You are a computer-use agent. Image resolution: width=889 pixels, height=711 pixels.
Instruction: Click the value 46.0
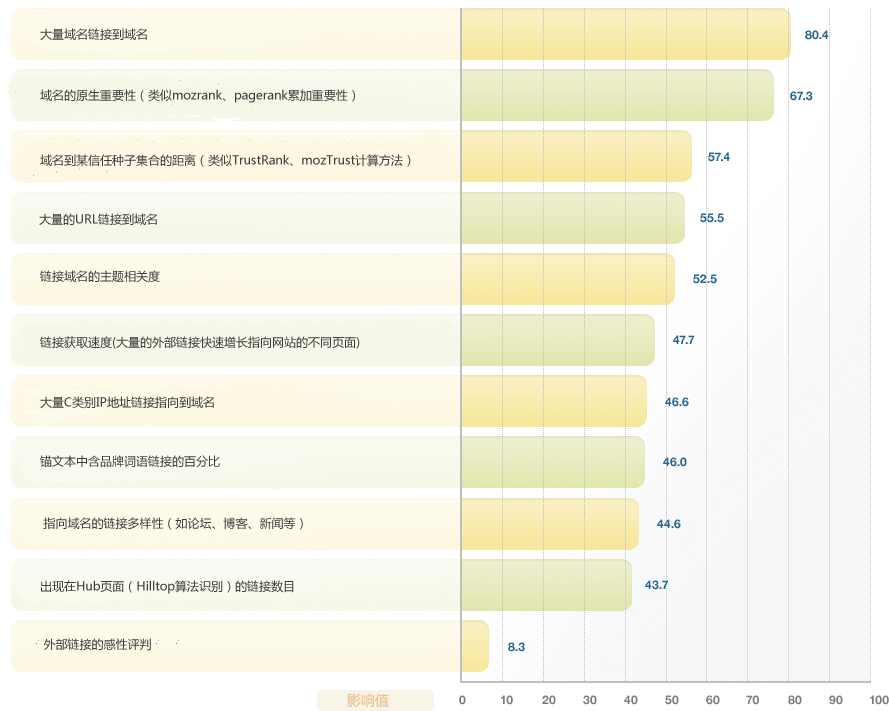point(675,462)
